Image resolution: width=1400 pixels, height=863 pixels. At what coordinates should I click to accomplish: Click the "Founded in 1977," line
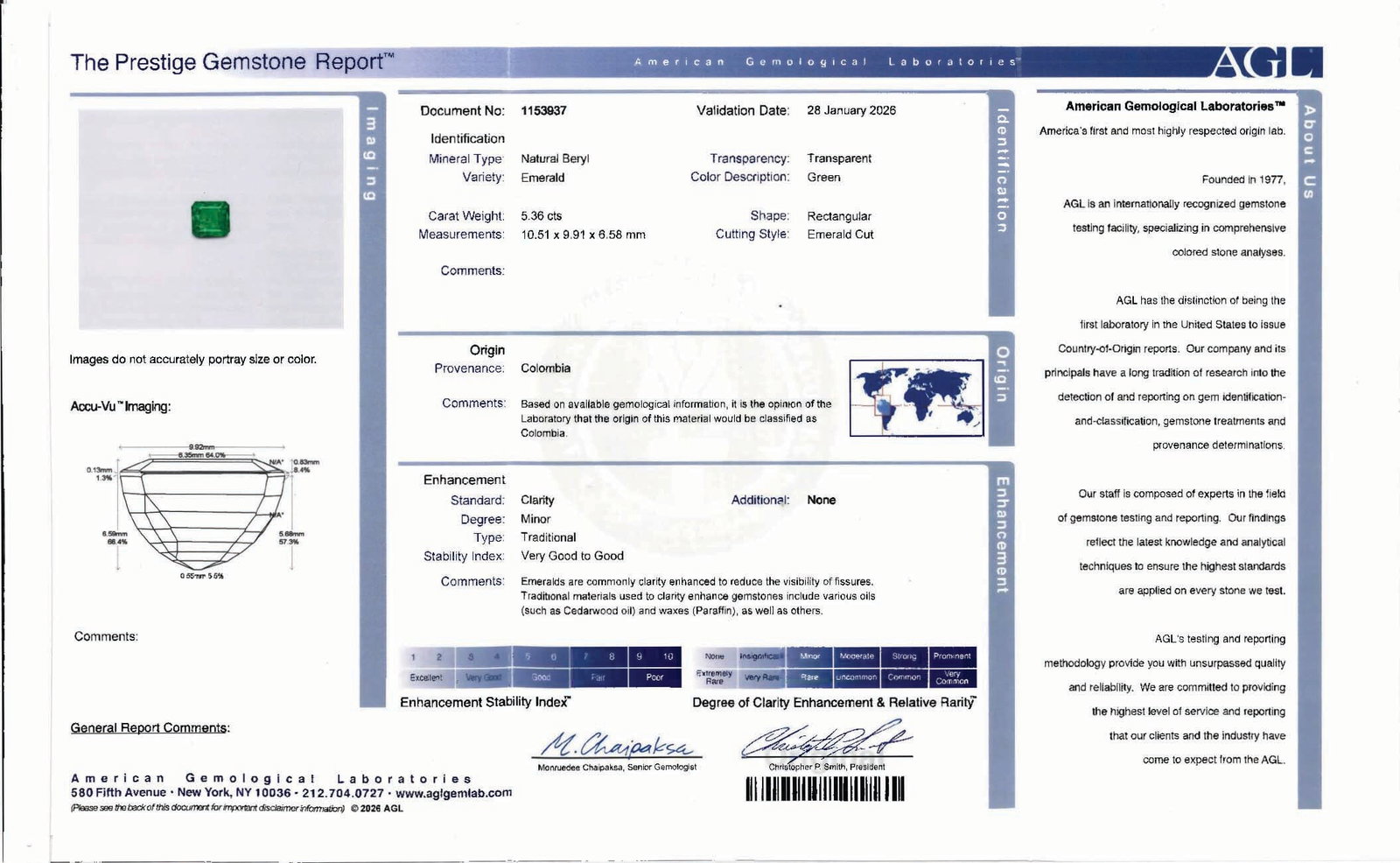pos(1243,180)
